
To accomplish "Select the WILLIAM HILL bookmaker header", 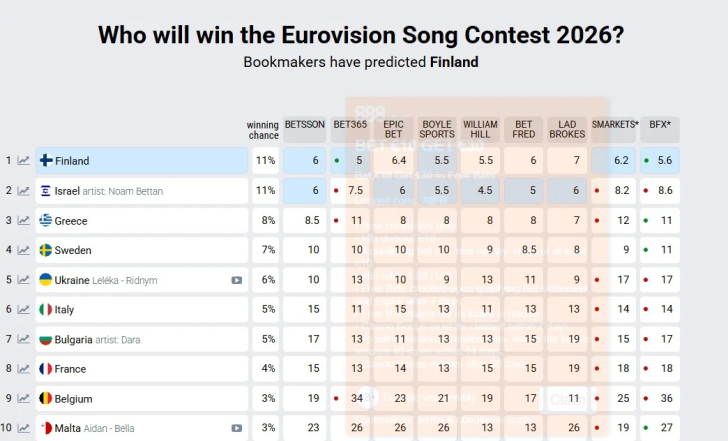I will (x=480, y=129).
